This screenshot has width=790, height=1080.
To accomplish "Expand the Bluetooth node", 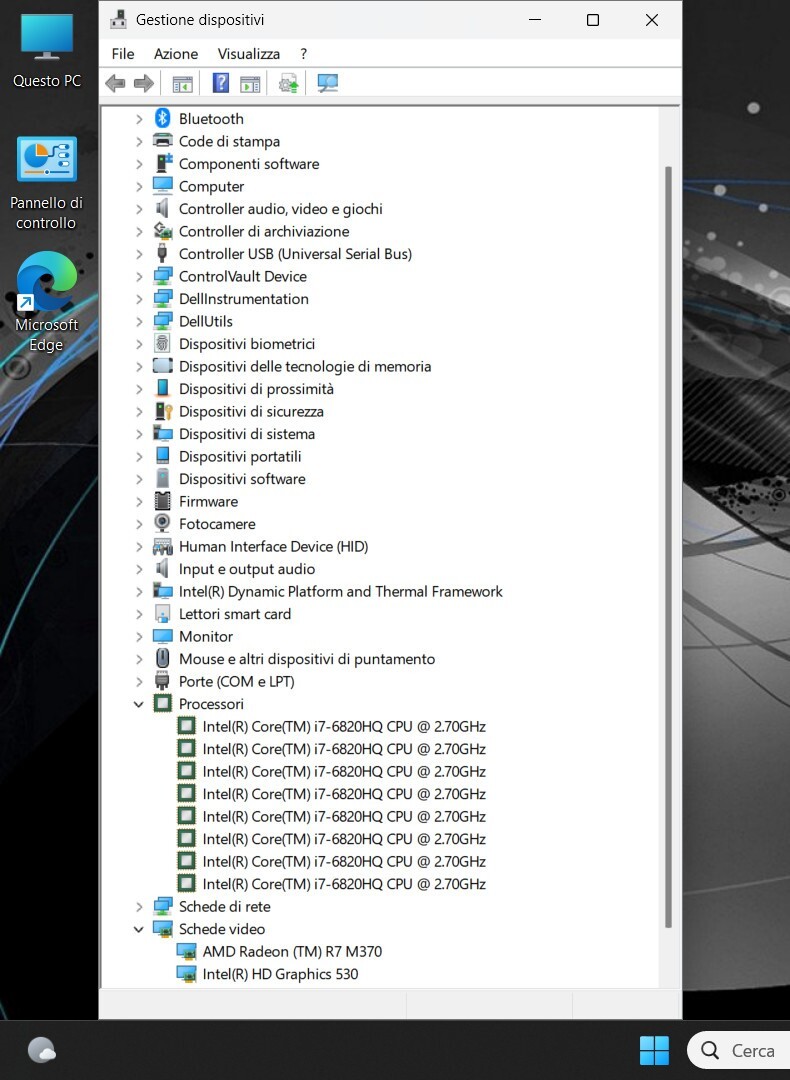I will click(139, 119).
